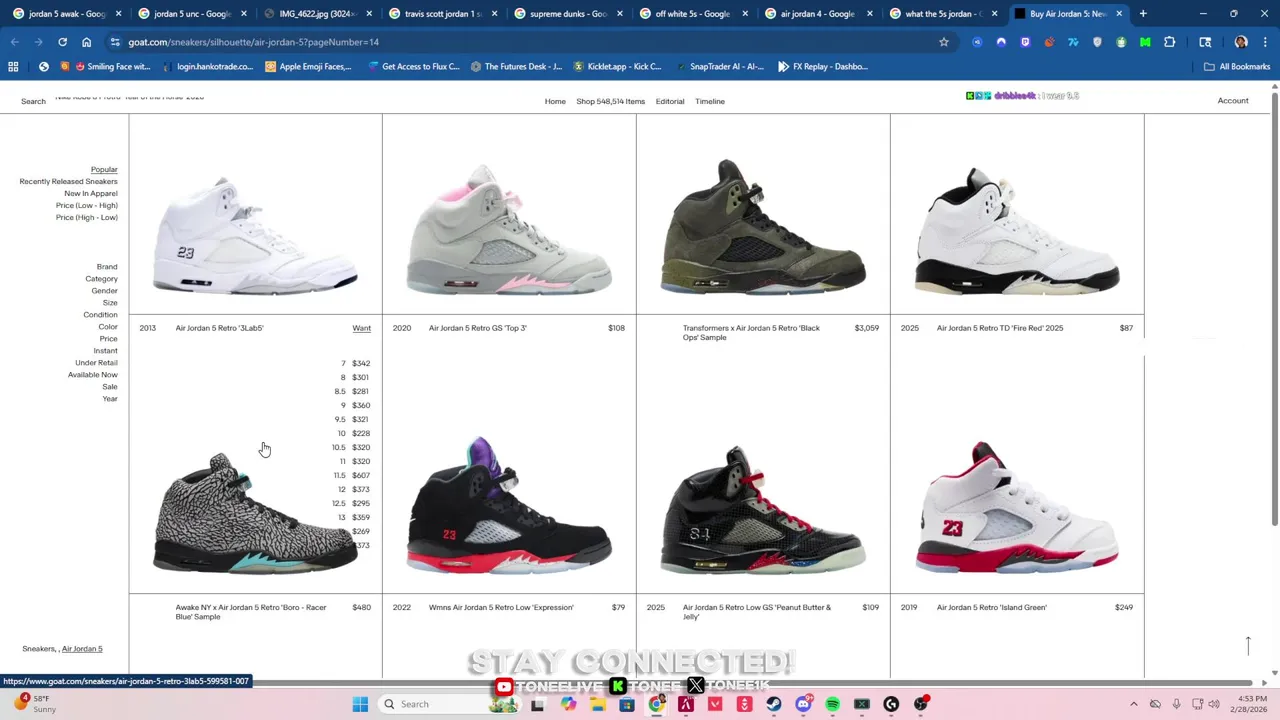Expand the Size filter
Screen dimensions: 1280x720
pyautogui.click(x=110, y=303)
